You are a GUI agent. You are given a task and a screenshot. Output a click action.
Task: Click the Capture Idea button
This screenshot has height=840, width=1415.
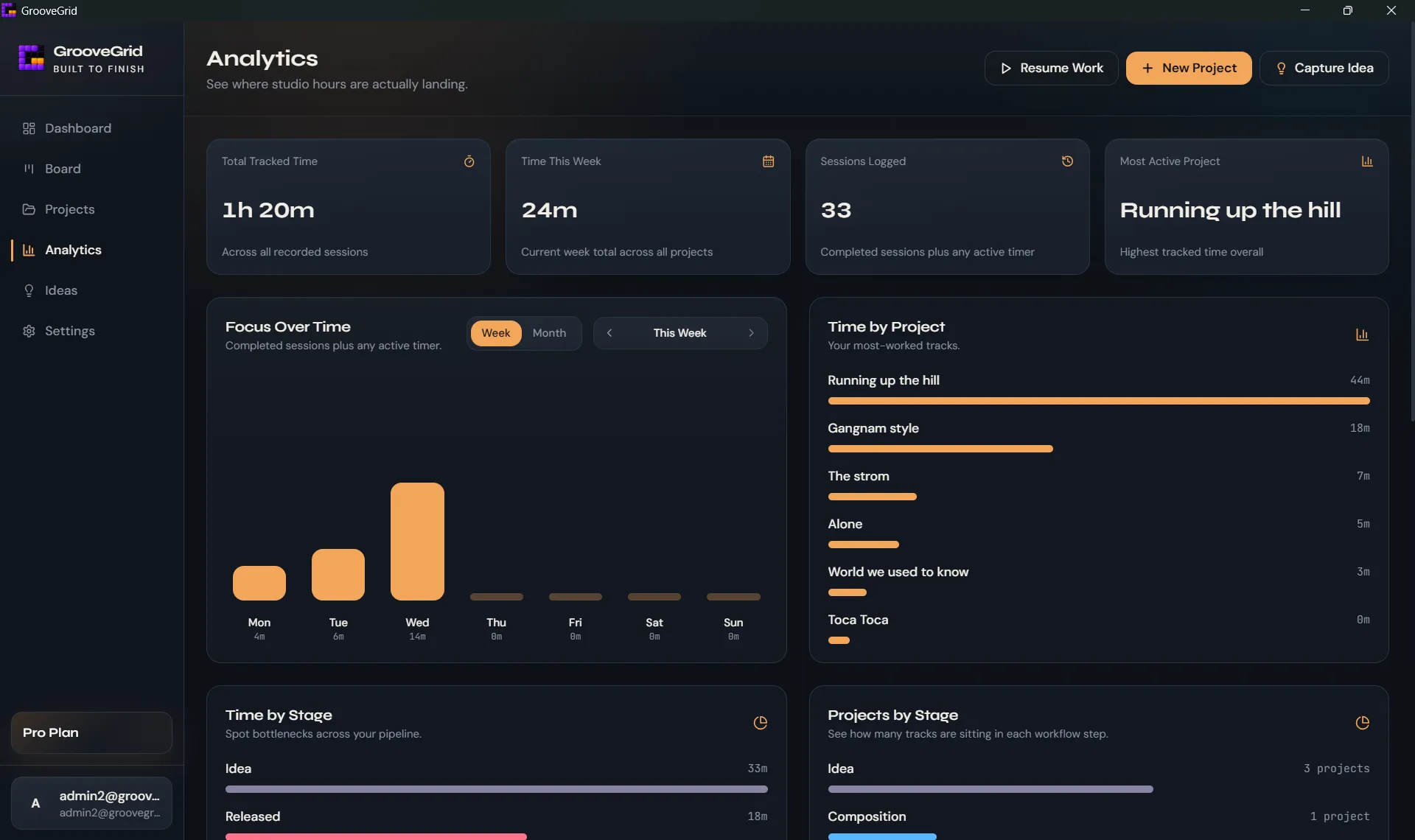(x=1324, y=68)
